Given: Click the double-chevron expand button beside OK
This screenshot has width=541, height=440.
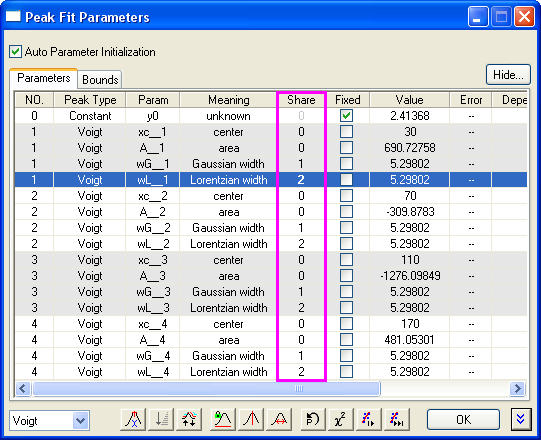Looking at the screenshot, I should pyautogui.click(x=521, y=419).
